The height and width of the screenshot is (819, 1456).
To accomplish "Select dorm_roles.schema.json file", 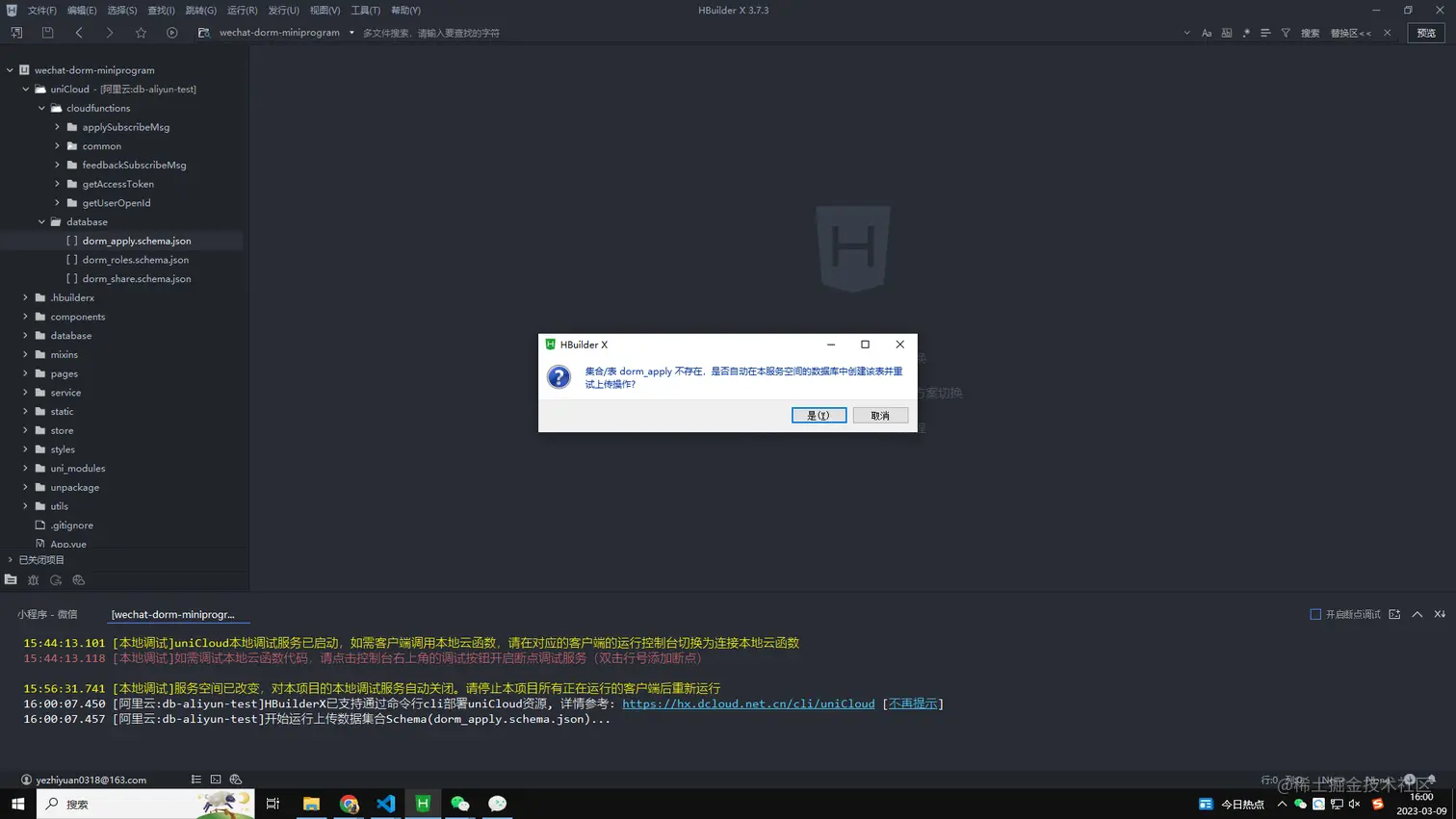I will coord(136,260).
